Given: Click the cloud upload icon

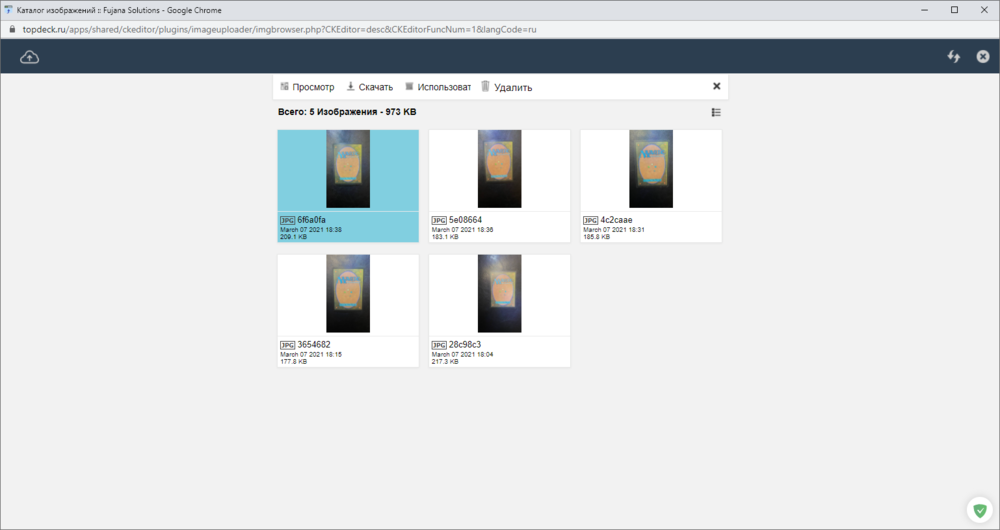Looking at the screenshot, I should [x=30, y=57].
